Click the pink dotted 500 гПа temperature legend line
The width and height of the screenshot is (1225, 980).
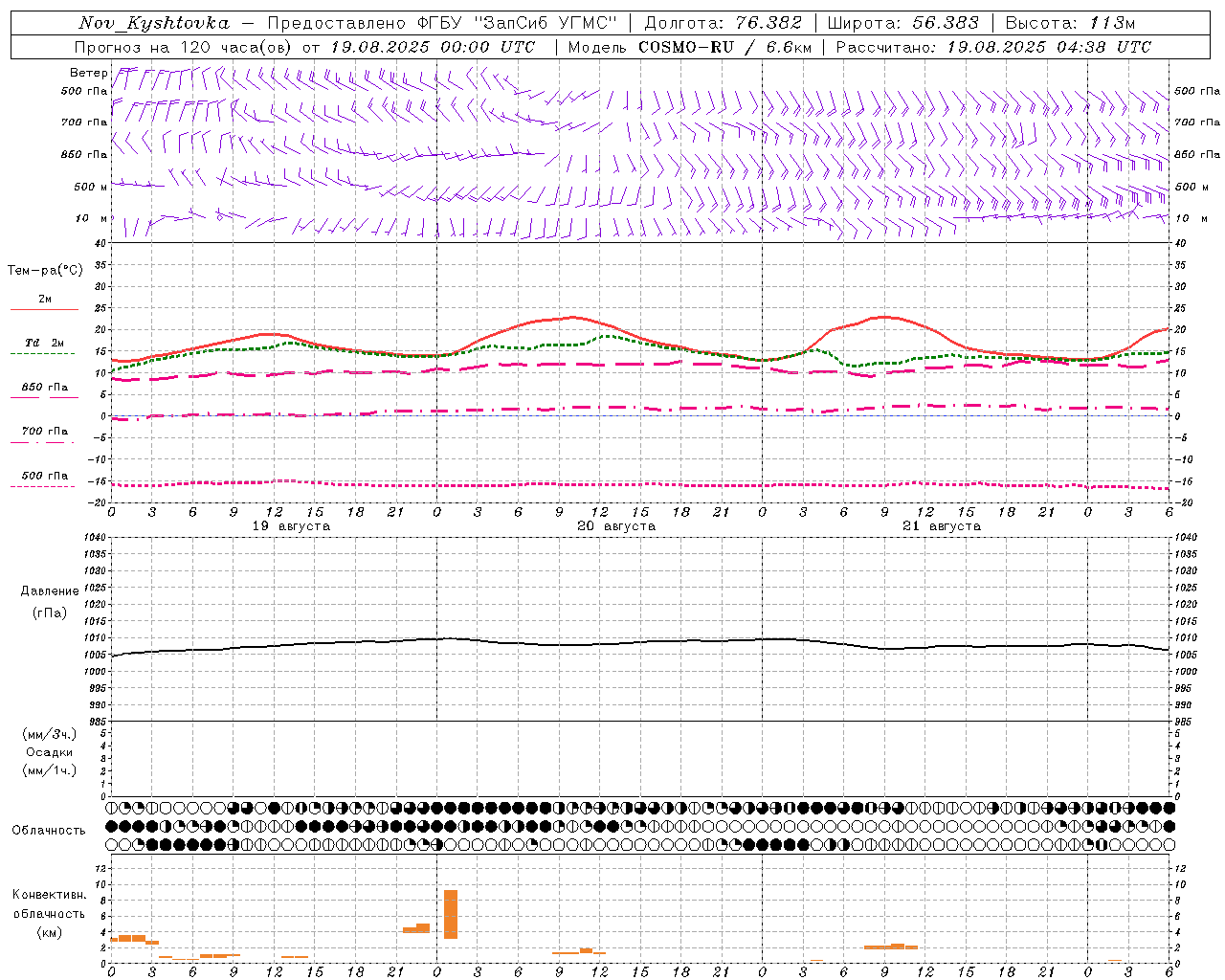[43, 487]
